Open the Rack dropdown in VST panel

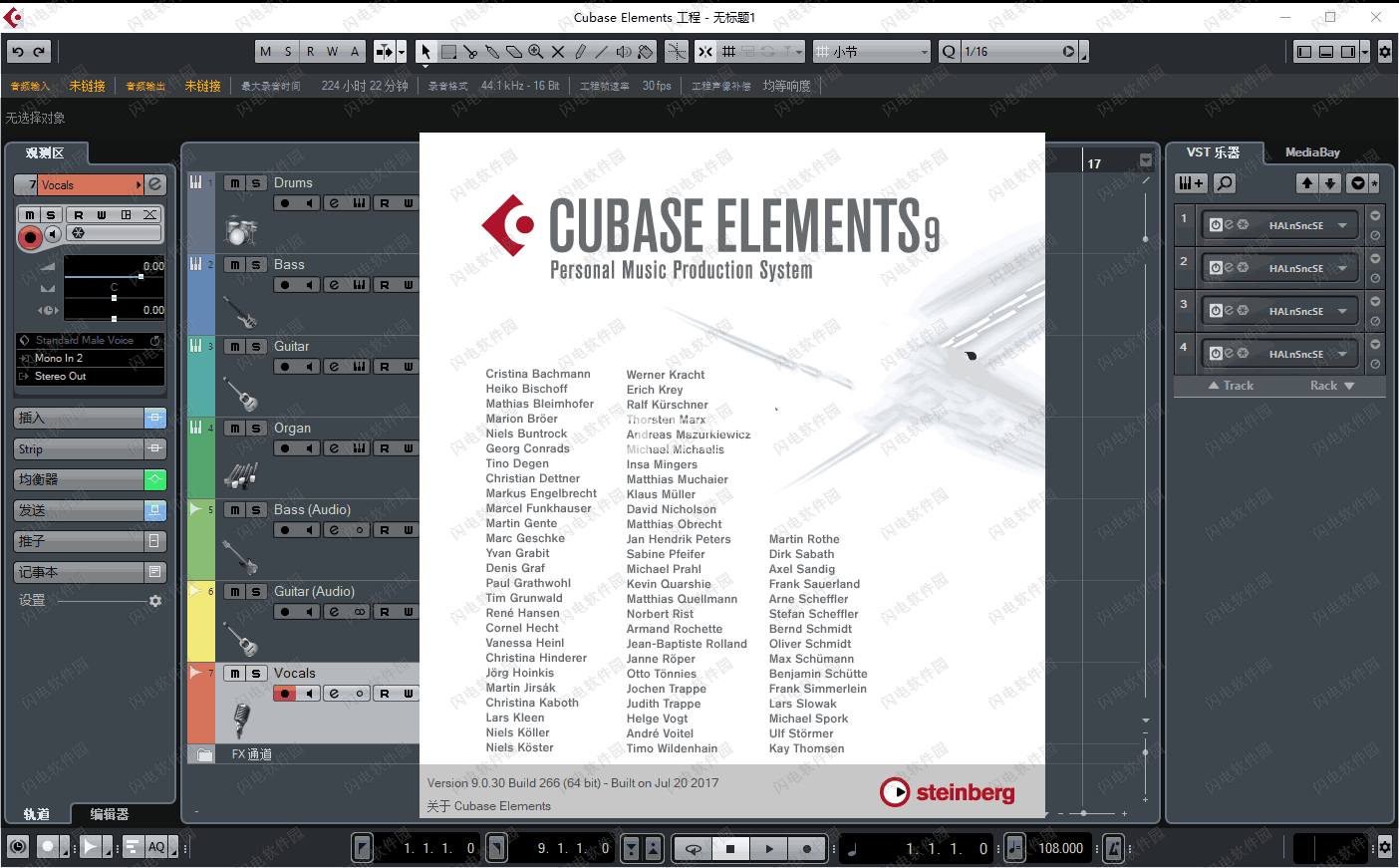point(1332,386)
